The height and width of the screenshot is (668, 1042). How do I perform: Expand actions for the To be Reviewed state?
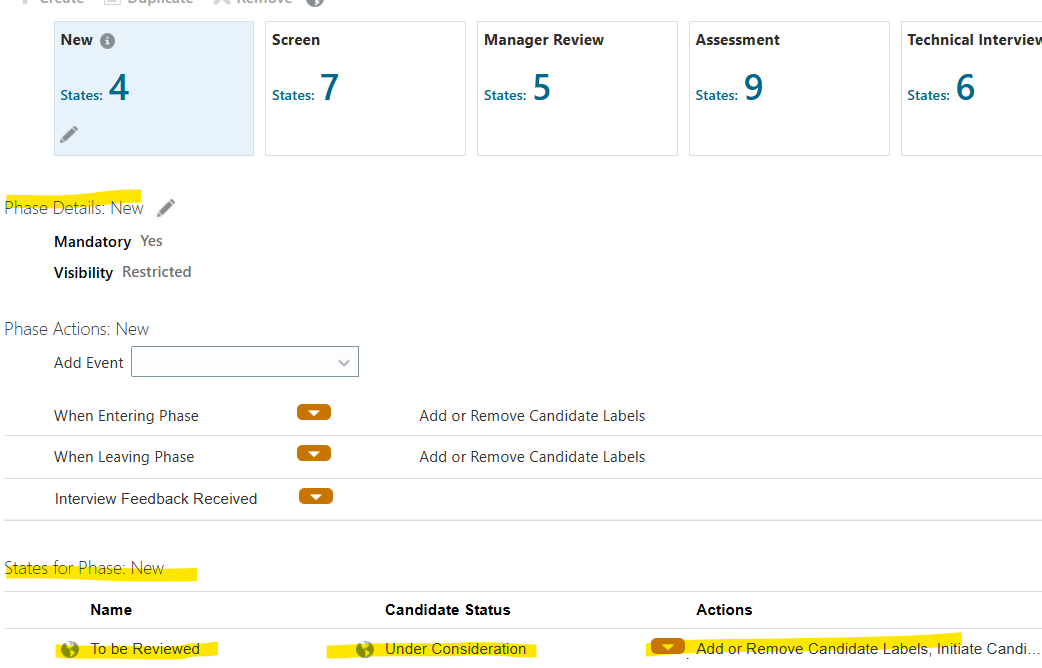click(x=668, y=646)
